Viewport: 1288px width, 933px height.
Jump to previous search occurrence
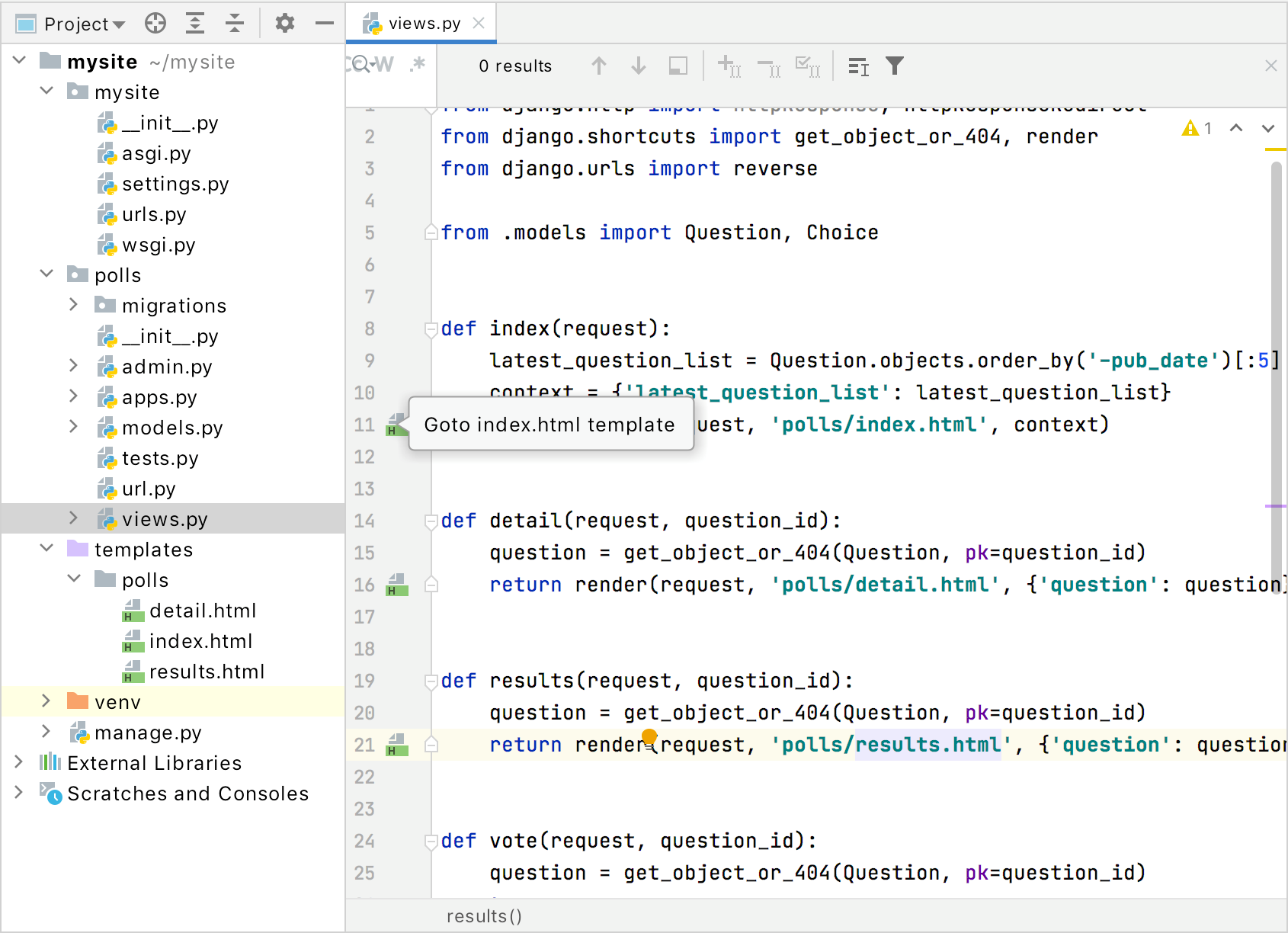pos(600,66)
